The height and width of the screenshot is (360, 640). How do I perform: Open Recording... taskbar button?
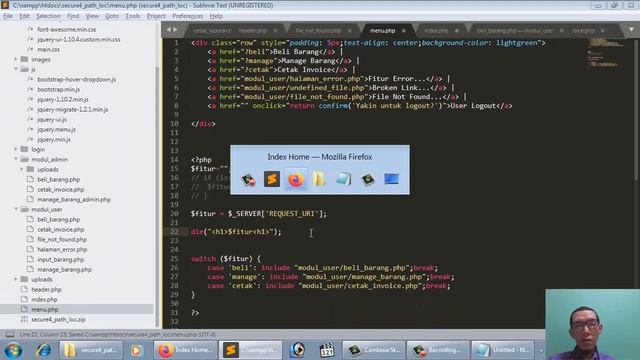coord(438,350)
